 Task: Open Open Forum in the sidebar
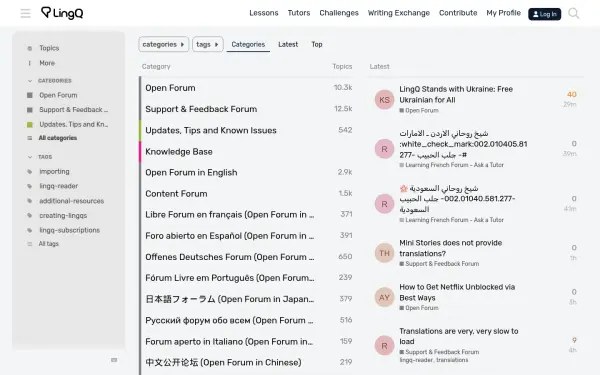(x=58, y=95)
